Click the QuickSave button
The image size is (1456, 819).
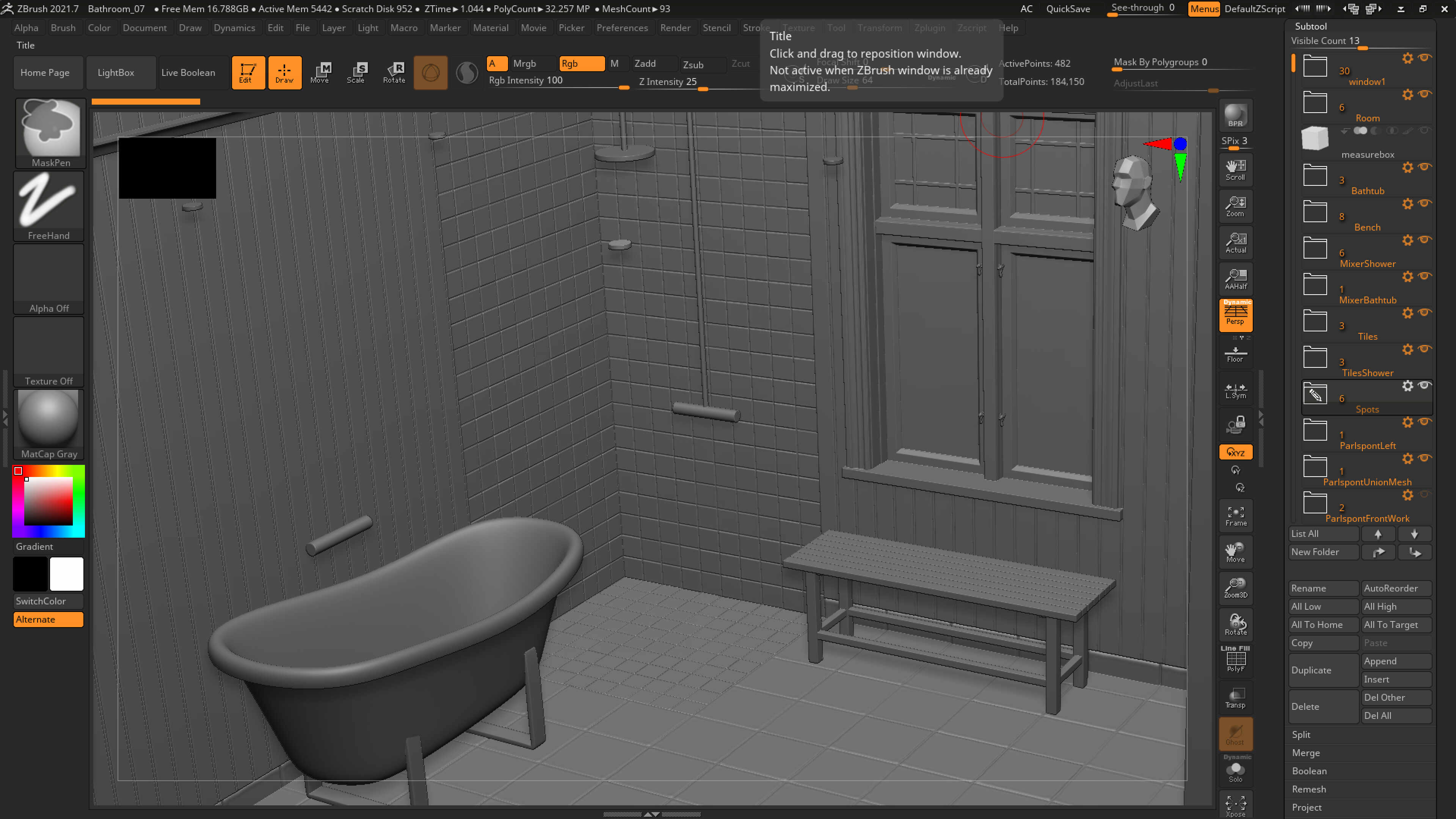point(1068,8)
